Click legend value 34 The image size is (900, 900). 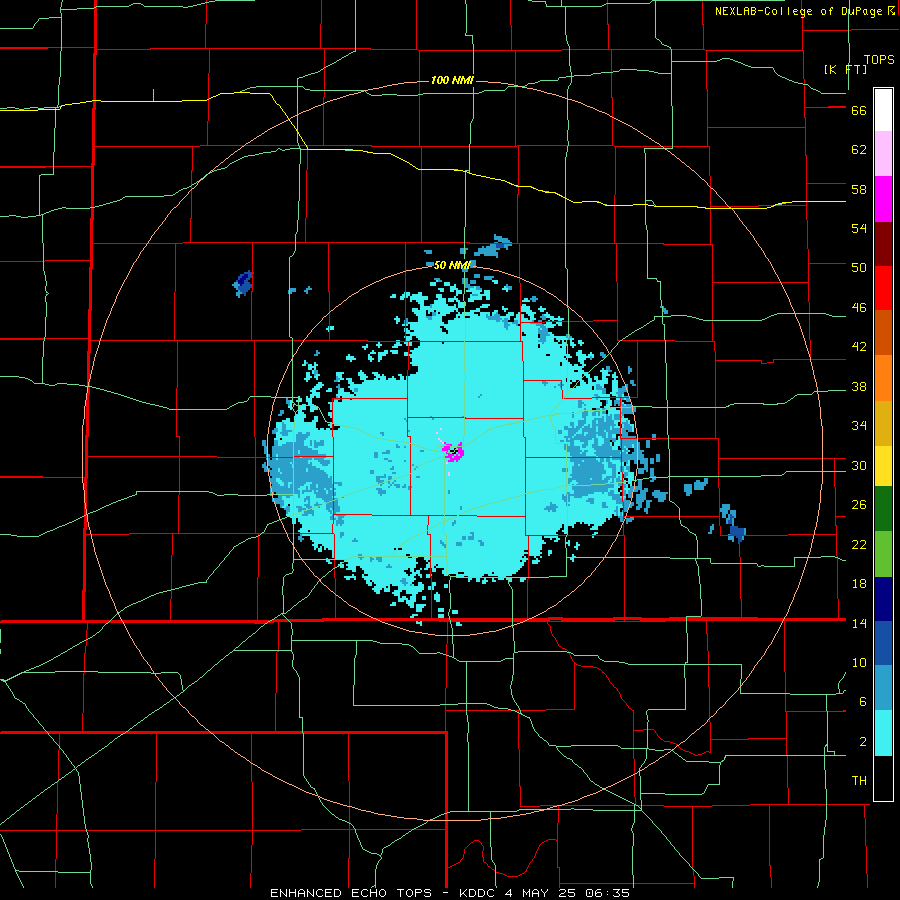pyautogui.click(x=859, y=426)
